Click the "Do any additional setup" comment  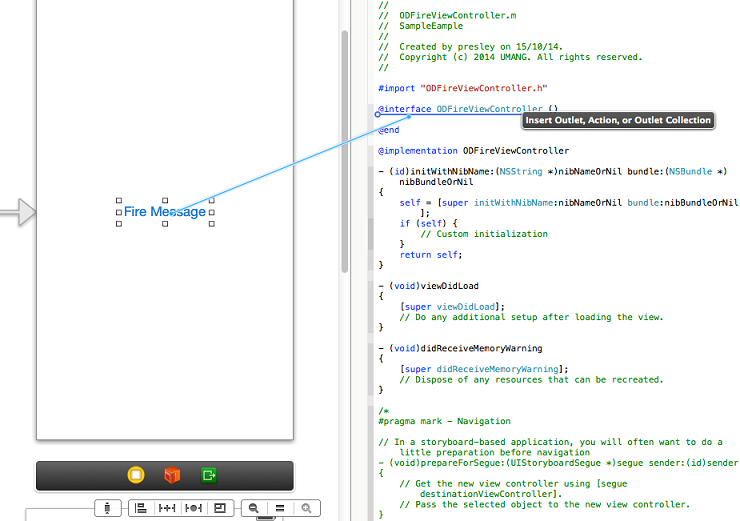[x=531, y=317]
